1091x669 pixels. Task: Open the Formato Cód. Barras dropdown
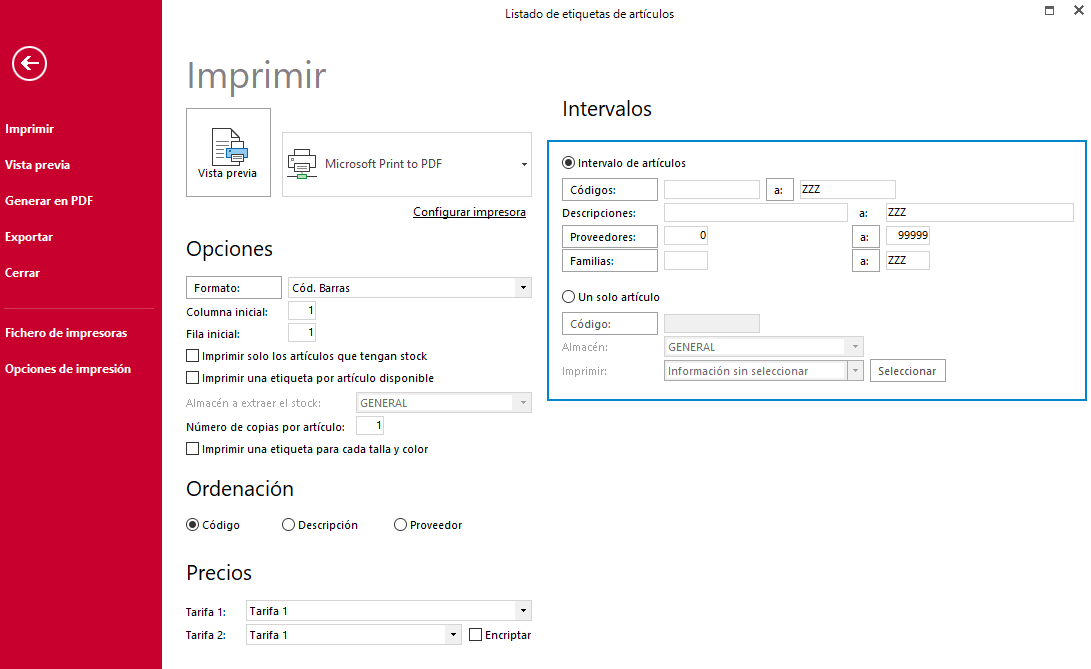(523, 288)
